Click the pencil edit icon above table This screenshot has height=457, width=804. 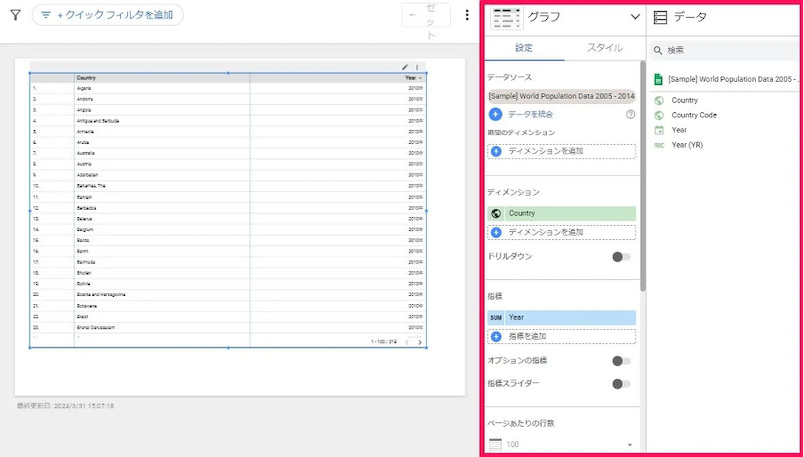[x=405, y=67]
